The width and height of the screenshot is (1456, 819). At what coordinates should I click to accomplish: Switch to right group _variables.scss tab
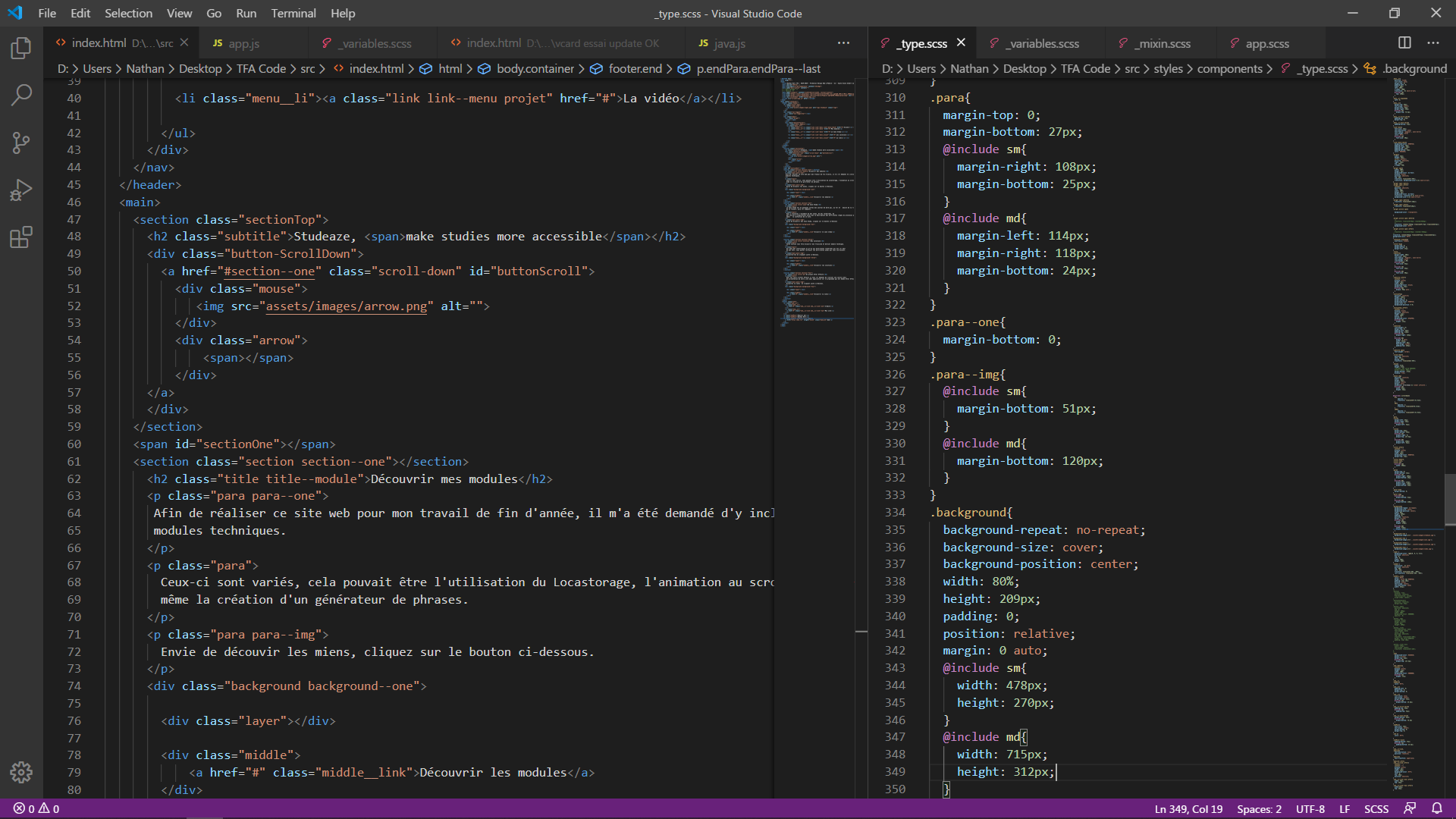click(1043, 43)
